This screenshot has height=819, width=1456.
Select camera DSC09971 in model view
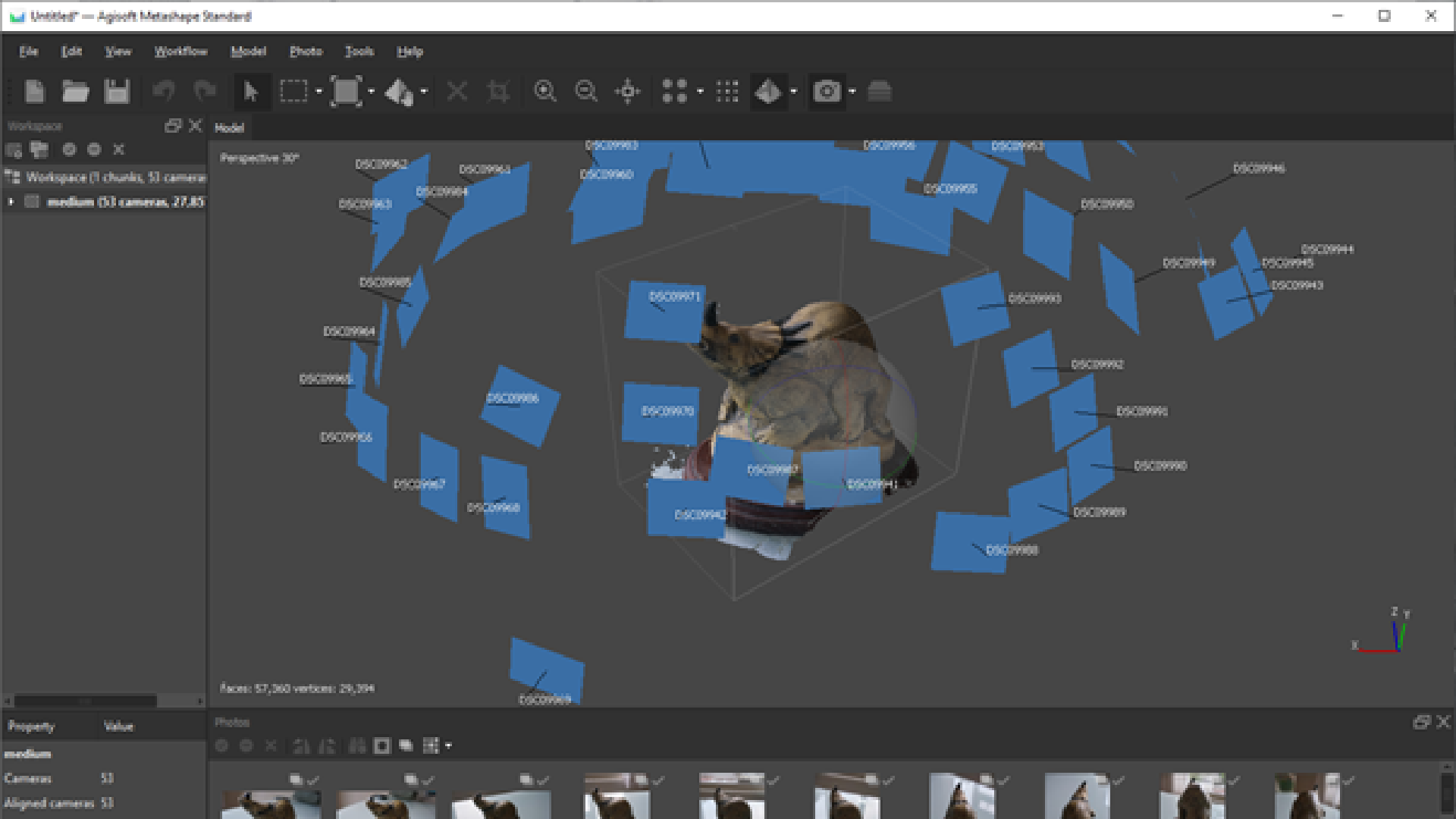[665, 311]
